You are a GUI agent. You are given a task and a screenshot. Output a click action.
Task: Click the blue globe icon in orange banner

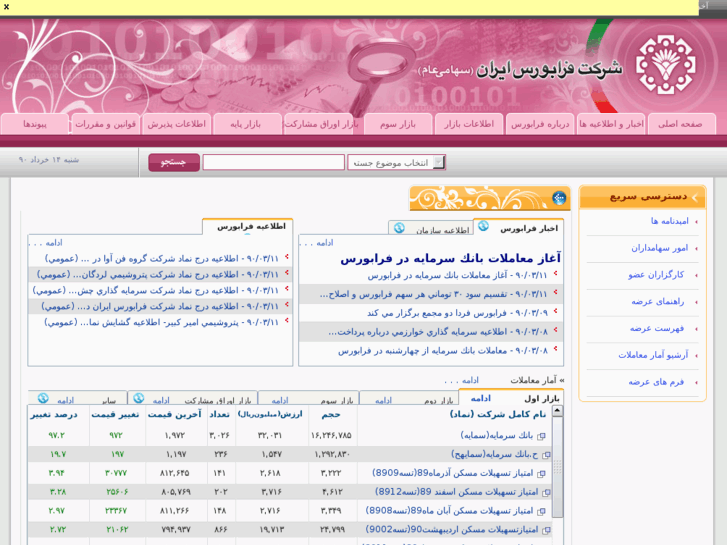pyautogui.click(x=559, y=198)
